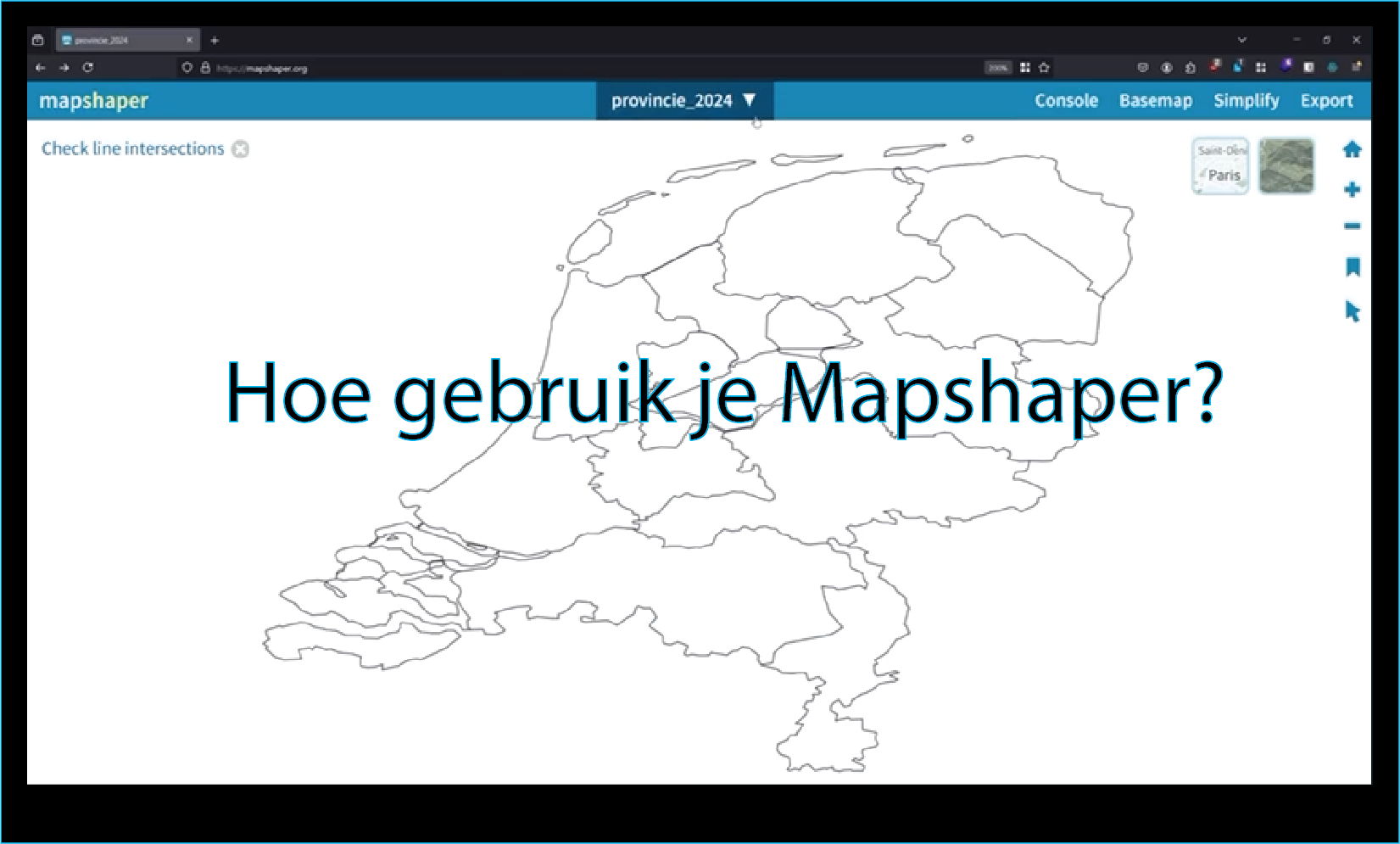Viewport: 1400px width, 844px height.
Task: Click the padlock site security icon
Action: coord(205,67)
